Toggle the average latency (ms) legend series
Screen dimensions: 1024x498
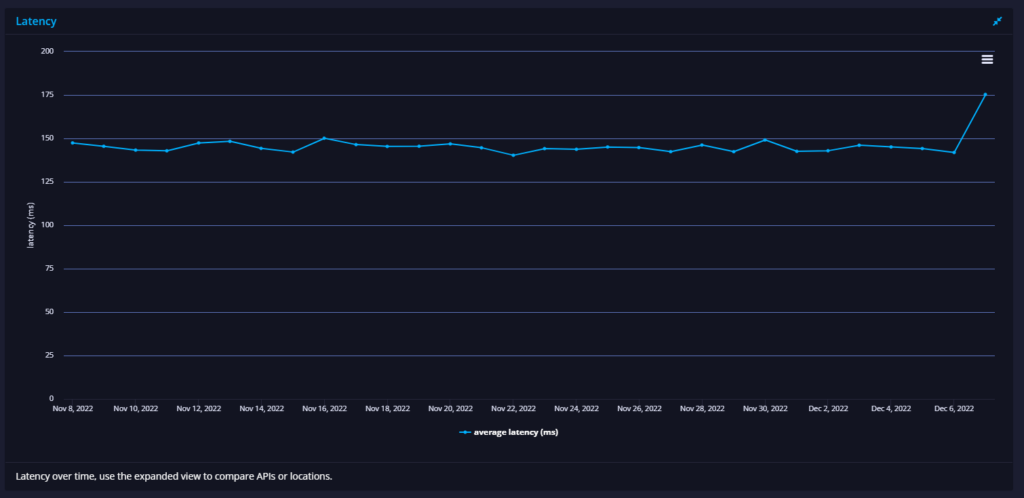[509, 432]
